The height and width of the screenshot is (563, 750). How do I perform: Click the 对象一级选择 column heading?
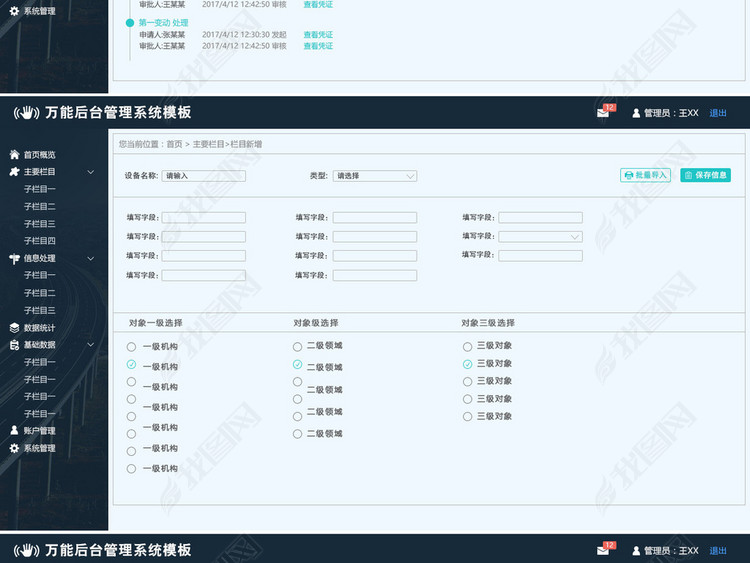click(x=155, y=323)
